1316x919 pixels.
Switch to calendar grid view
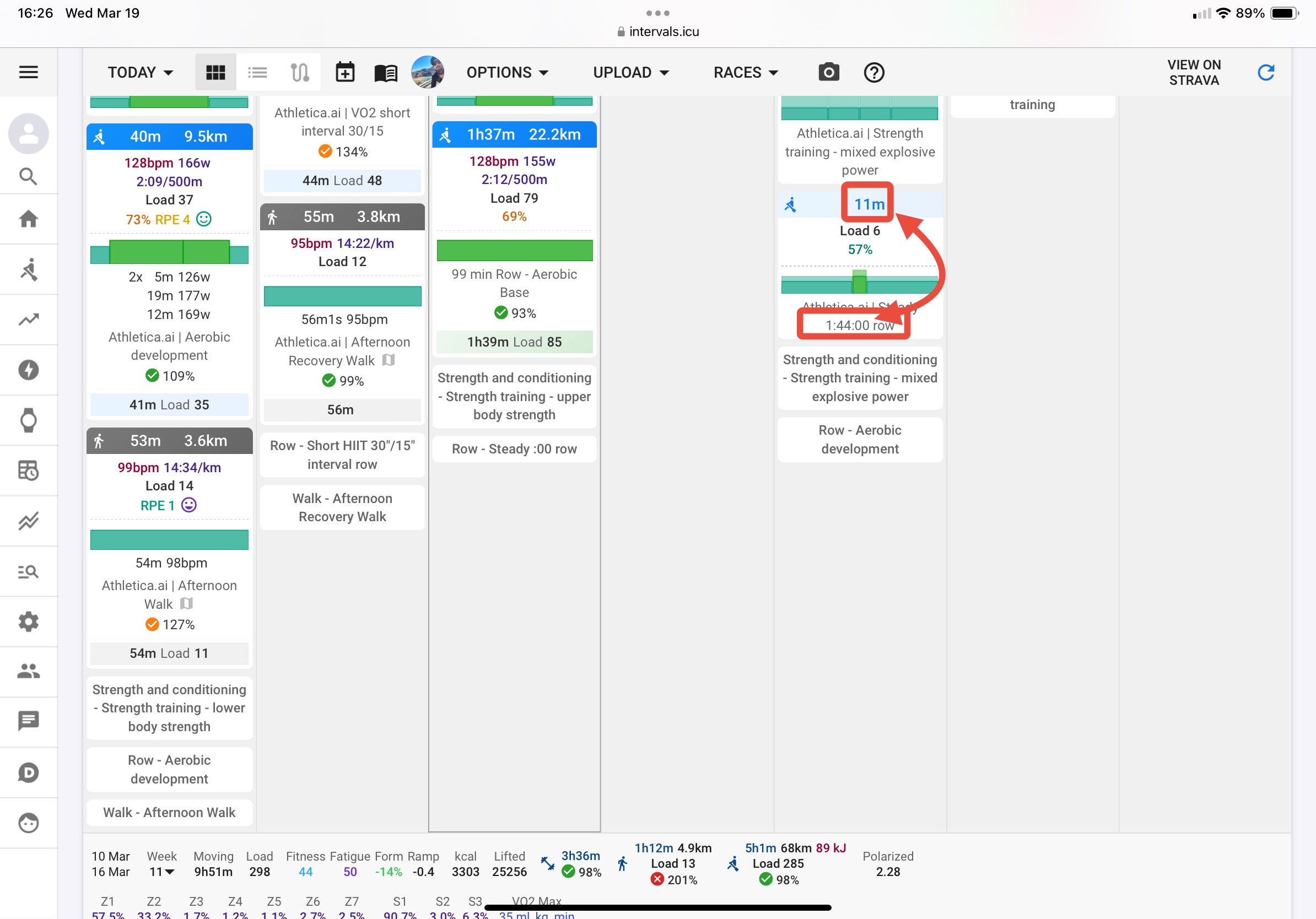215,72
